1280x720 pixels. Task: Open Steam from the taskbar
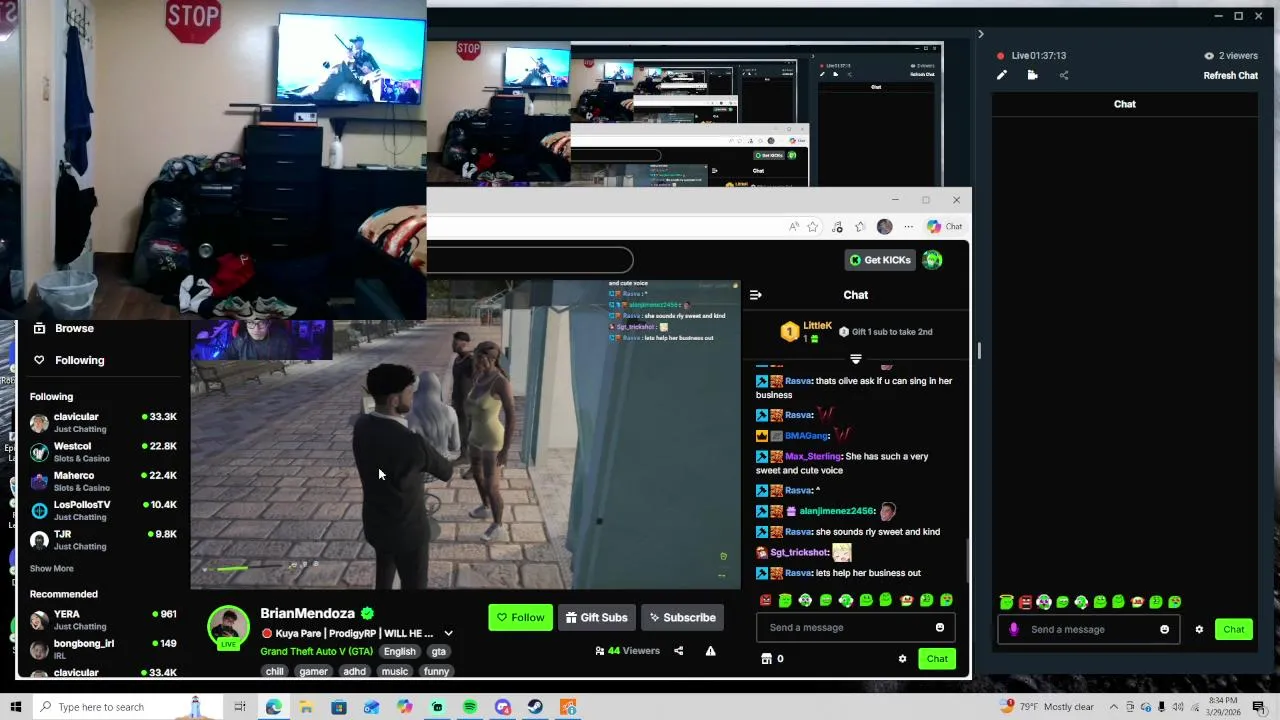(x=535, y=707)
